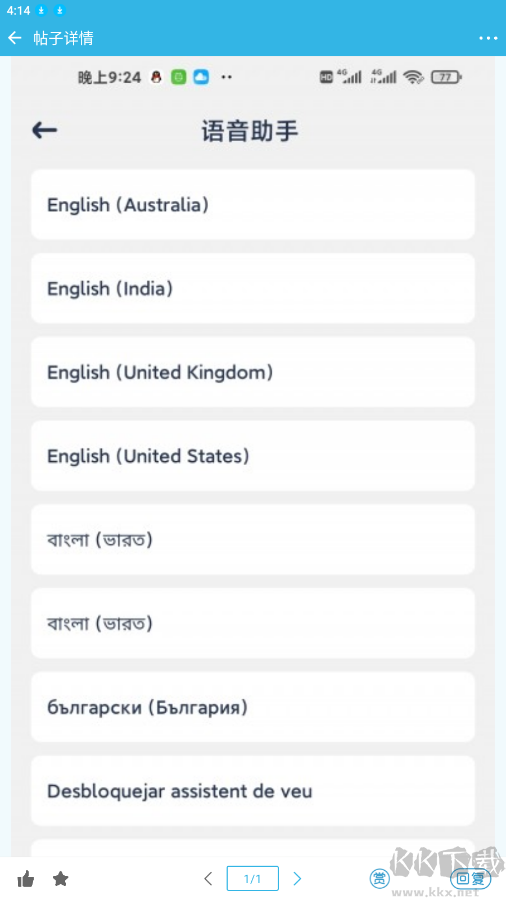Choose English (United States) option
Viewport: 506px width, 899px height.
point(253,456)
